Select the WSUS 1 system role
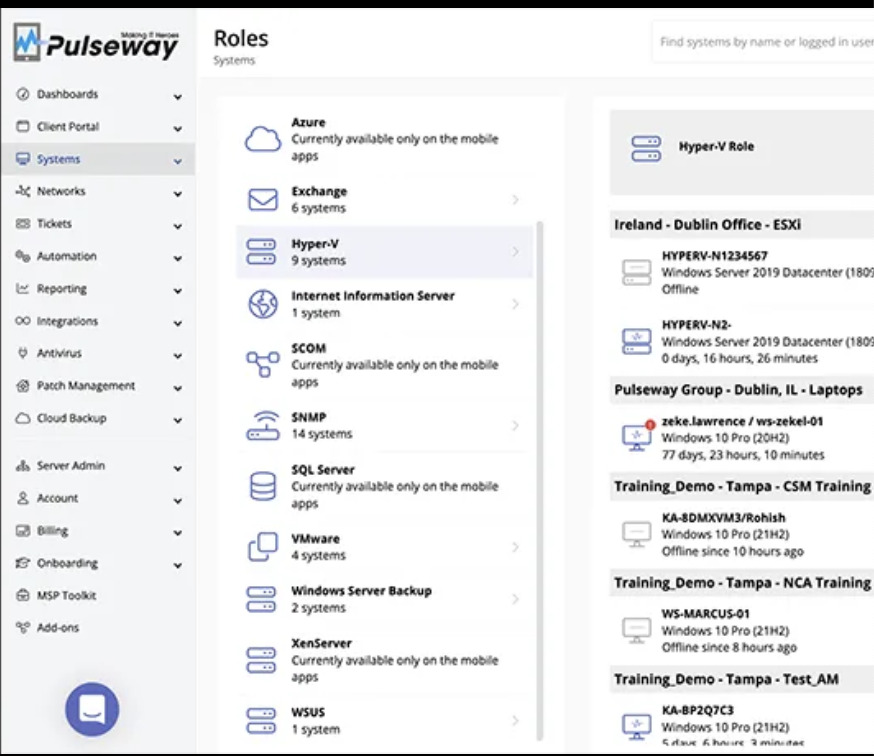Viewport: 874px width, 756px height. coord(385,720)
